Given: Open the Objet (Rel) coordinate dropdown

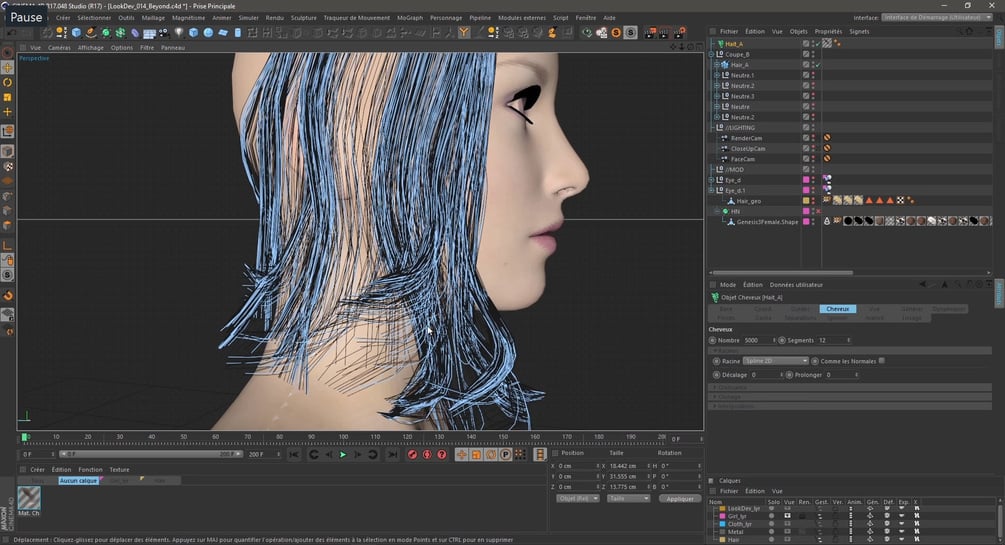Looking at the screenshot, I should pos(579,498).
